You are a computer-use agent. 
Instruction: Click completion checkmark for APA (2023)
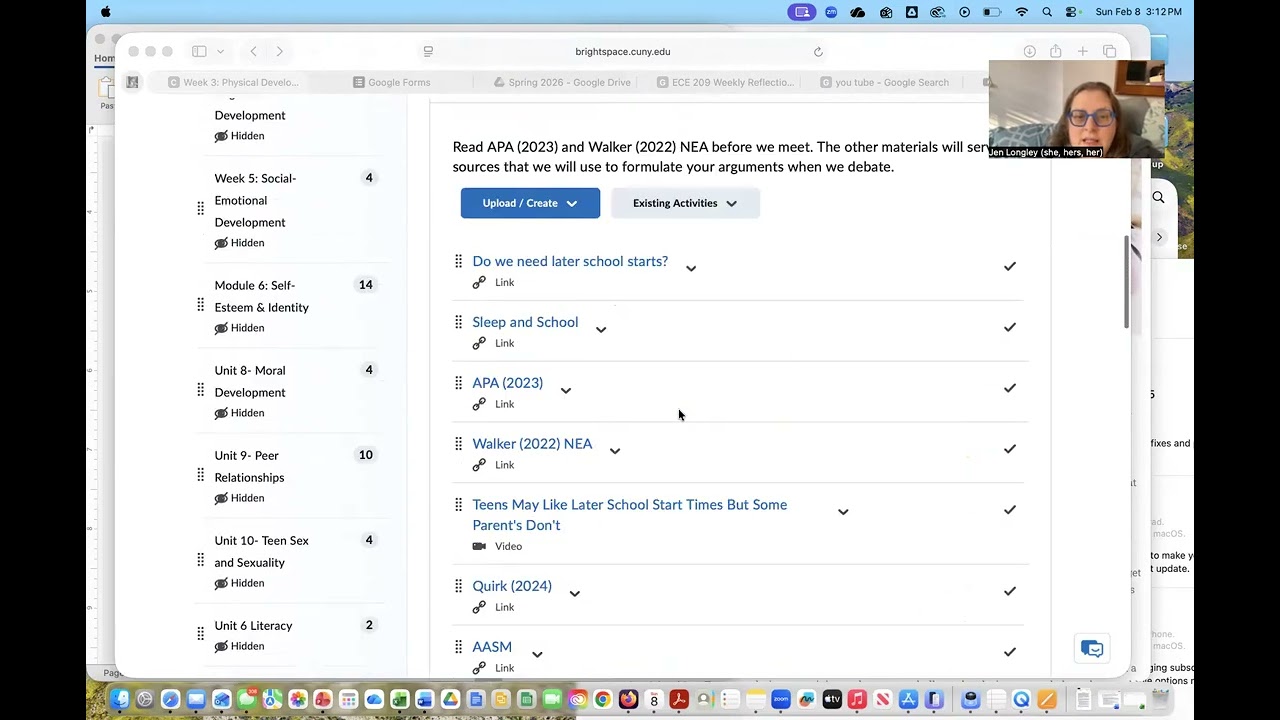click(1010, 388)
